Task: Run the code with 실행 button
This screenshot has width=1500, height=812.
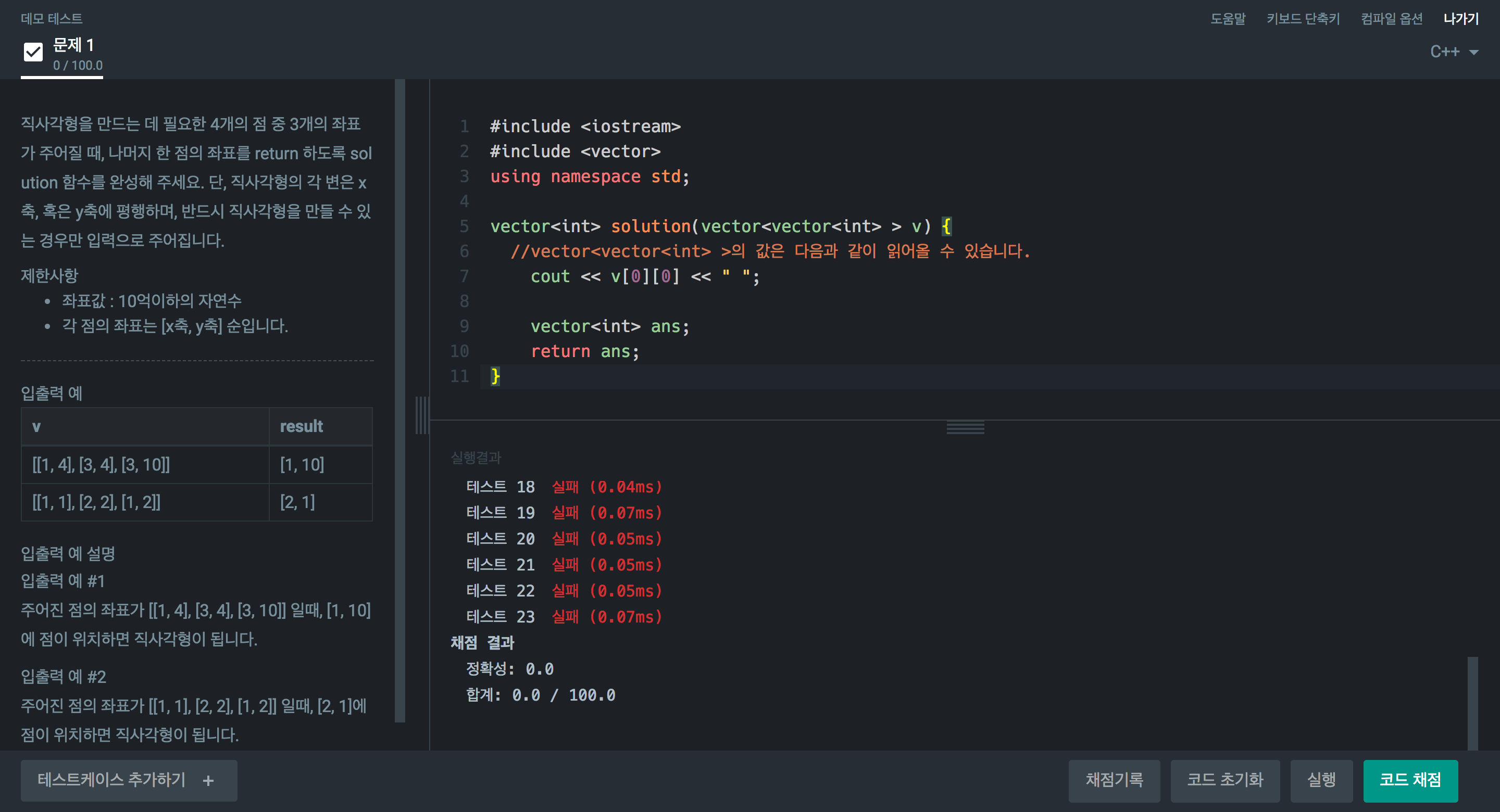Action: click(x=1321, y=780)
